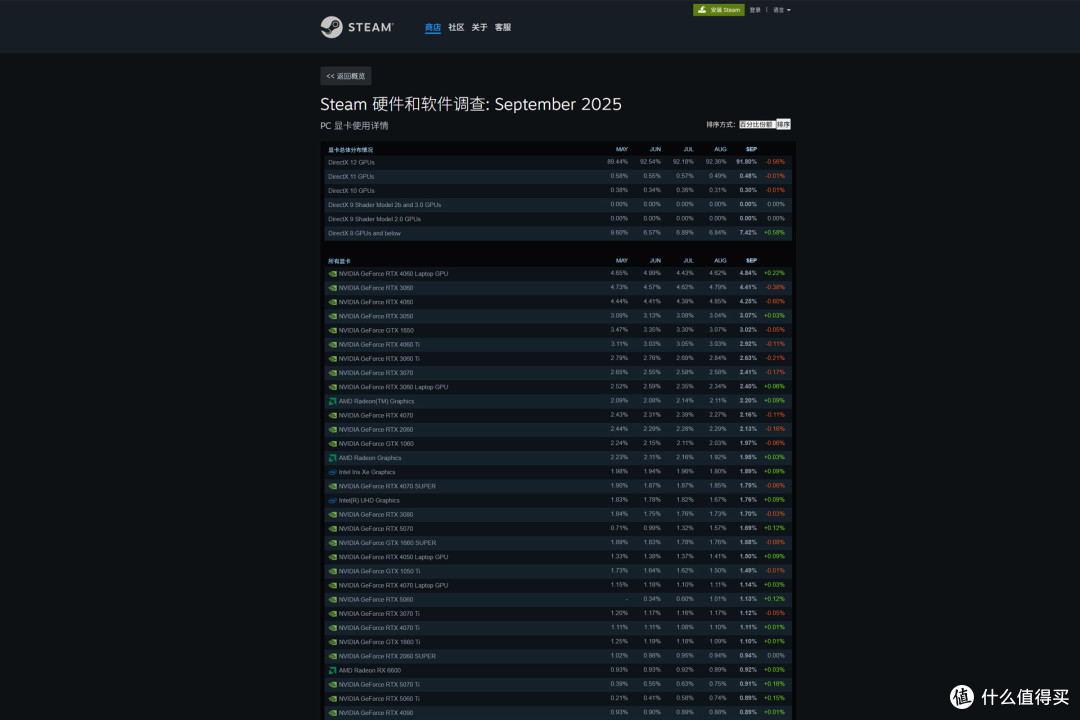This screenshot has height=720, width=1080.
Task: Click the NVIDIA GeForce RTX 2060 row name
Action: 376,429
